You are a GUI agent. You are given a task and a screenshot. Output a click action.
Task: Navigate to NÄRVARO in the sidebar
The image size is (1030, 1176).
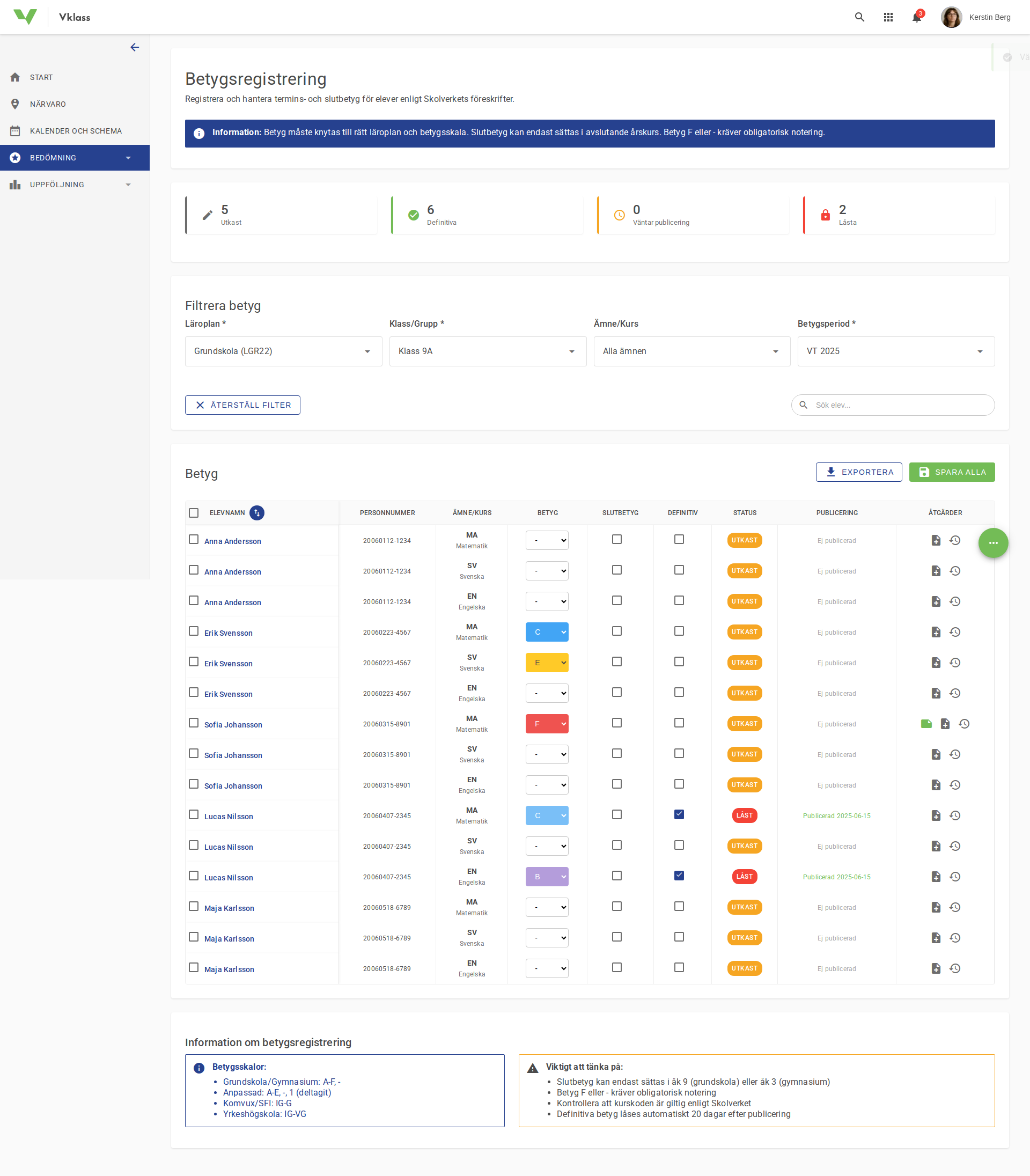tap(48, 104)
